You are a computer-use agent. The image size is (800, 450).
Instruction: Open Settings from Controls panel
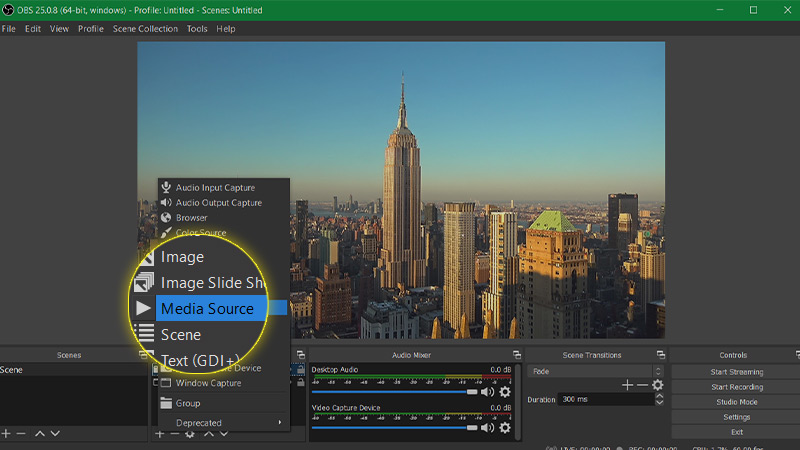737,417
